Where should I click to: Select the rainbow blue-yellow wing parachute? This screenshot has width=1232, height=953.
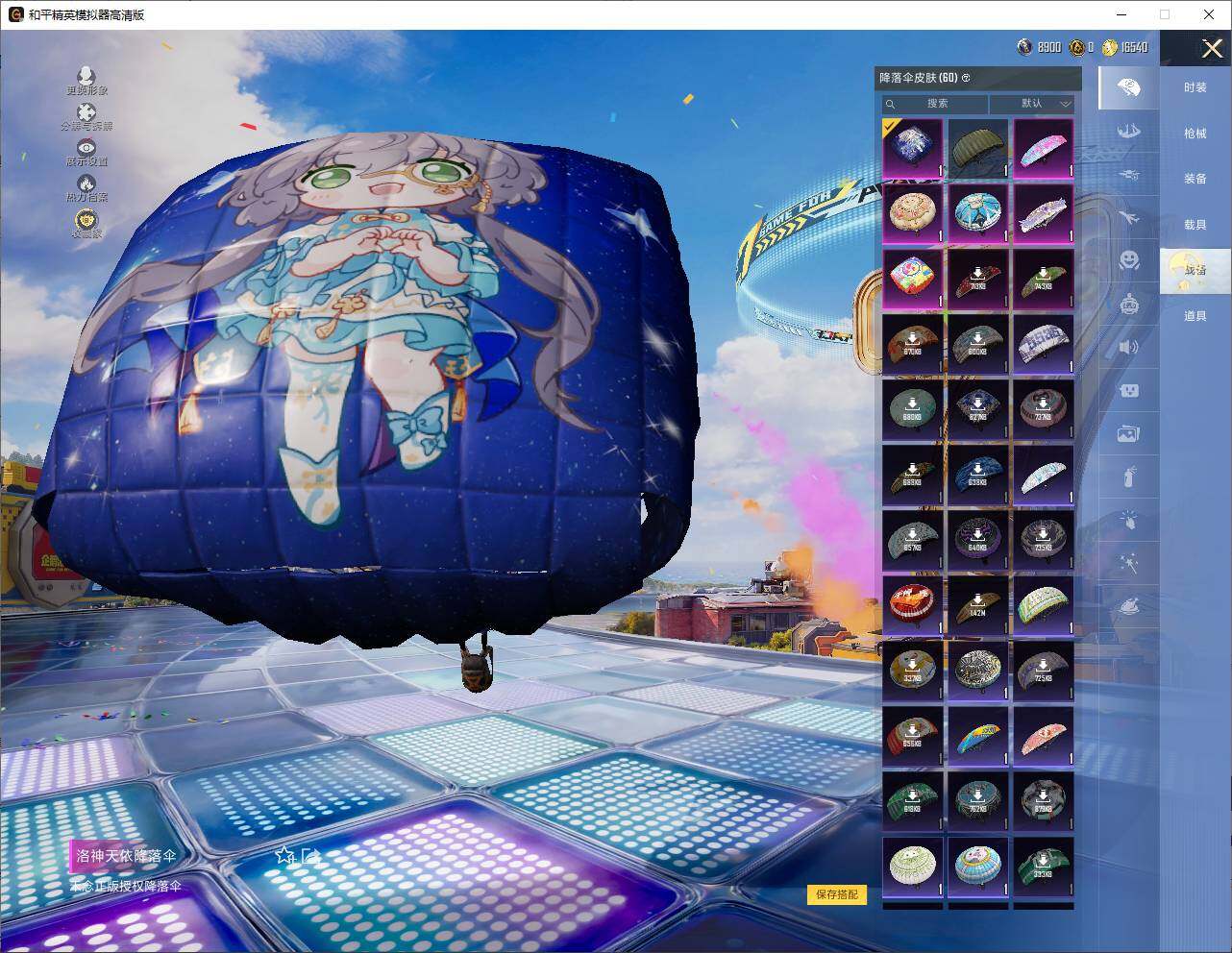pyautogui.click(x=978, y=736)
